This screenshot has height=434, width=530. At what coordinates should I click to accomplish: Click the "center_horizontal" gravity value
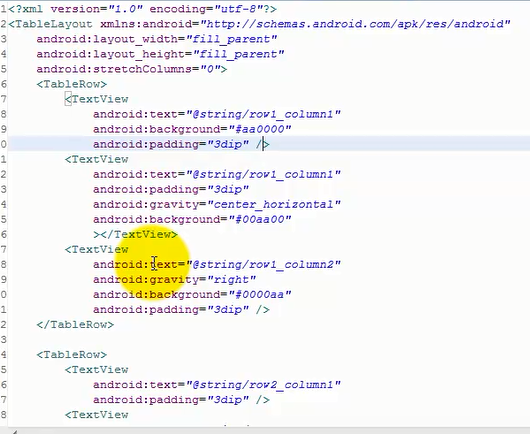coord(274,204)
